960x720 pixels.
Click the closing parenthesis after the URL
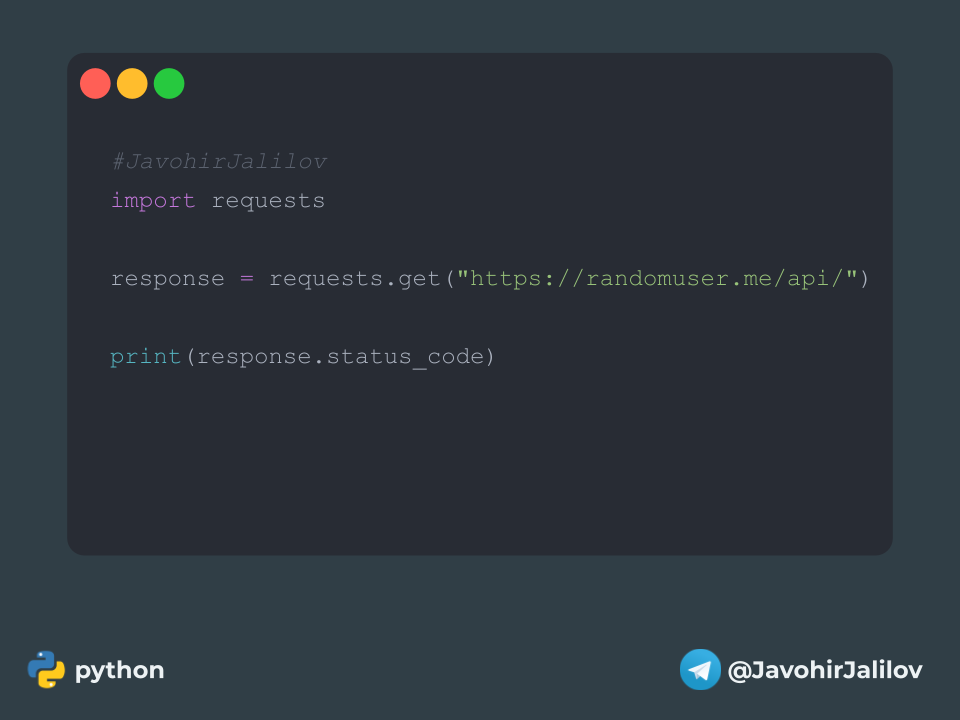[x=864, y=278]
